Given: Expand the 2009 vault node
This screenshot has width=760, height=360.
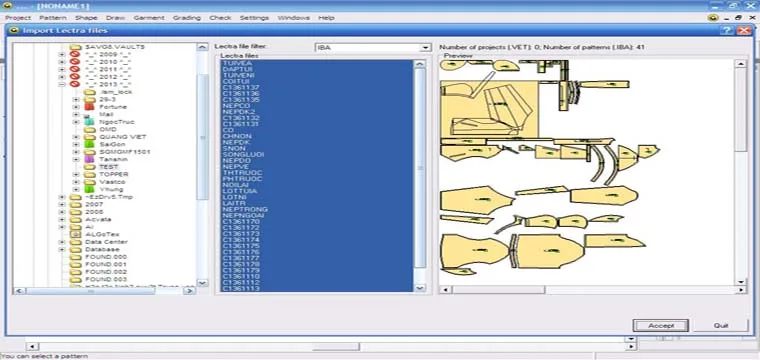Looking at the screenshot, I should pos(62,54).
